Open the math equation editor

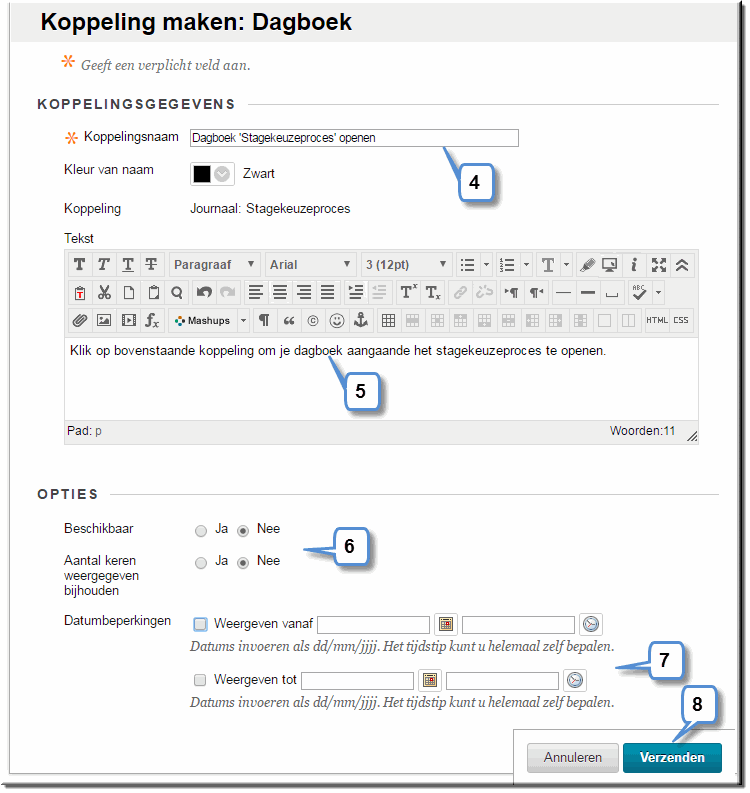point(152,321)
